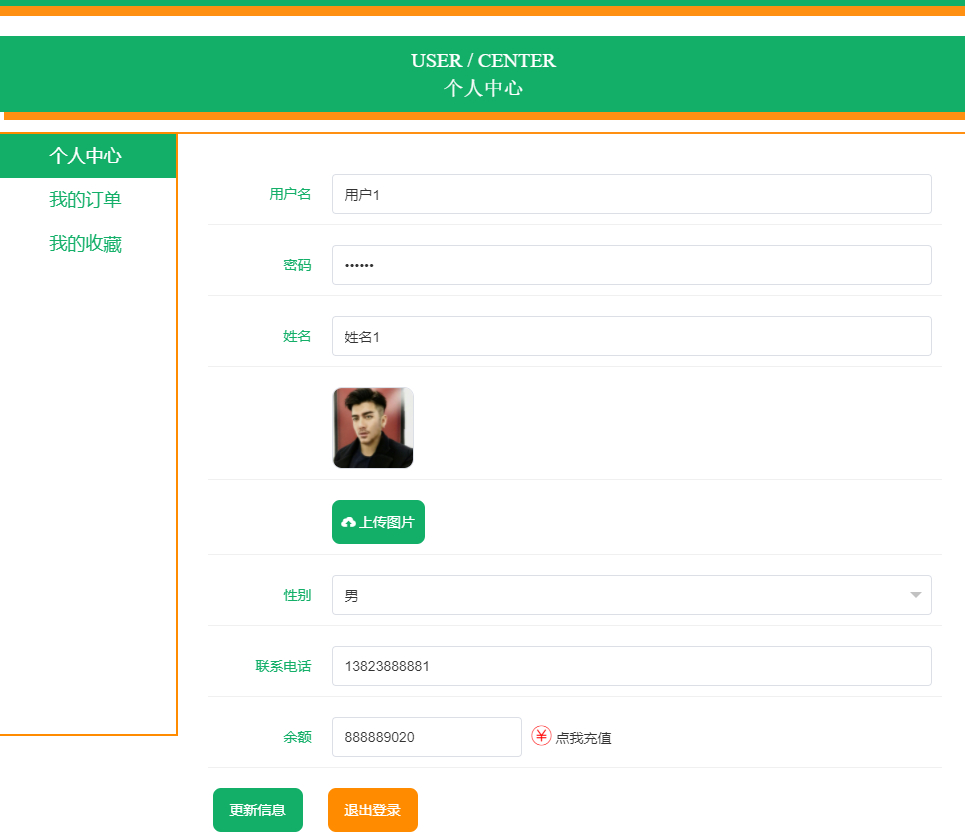Select the 密码 password input field

coord(630,265)
